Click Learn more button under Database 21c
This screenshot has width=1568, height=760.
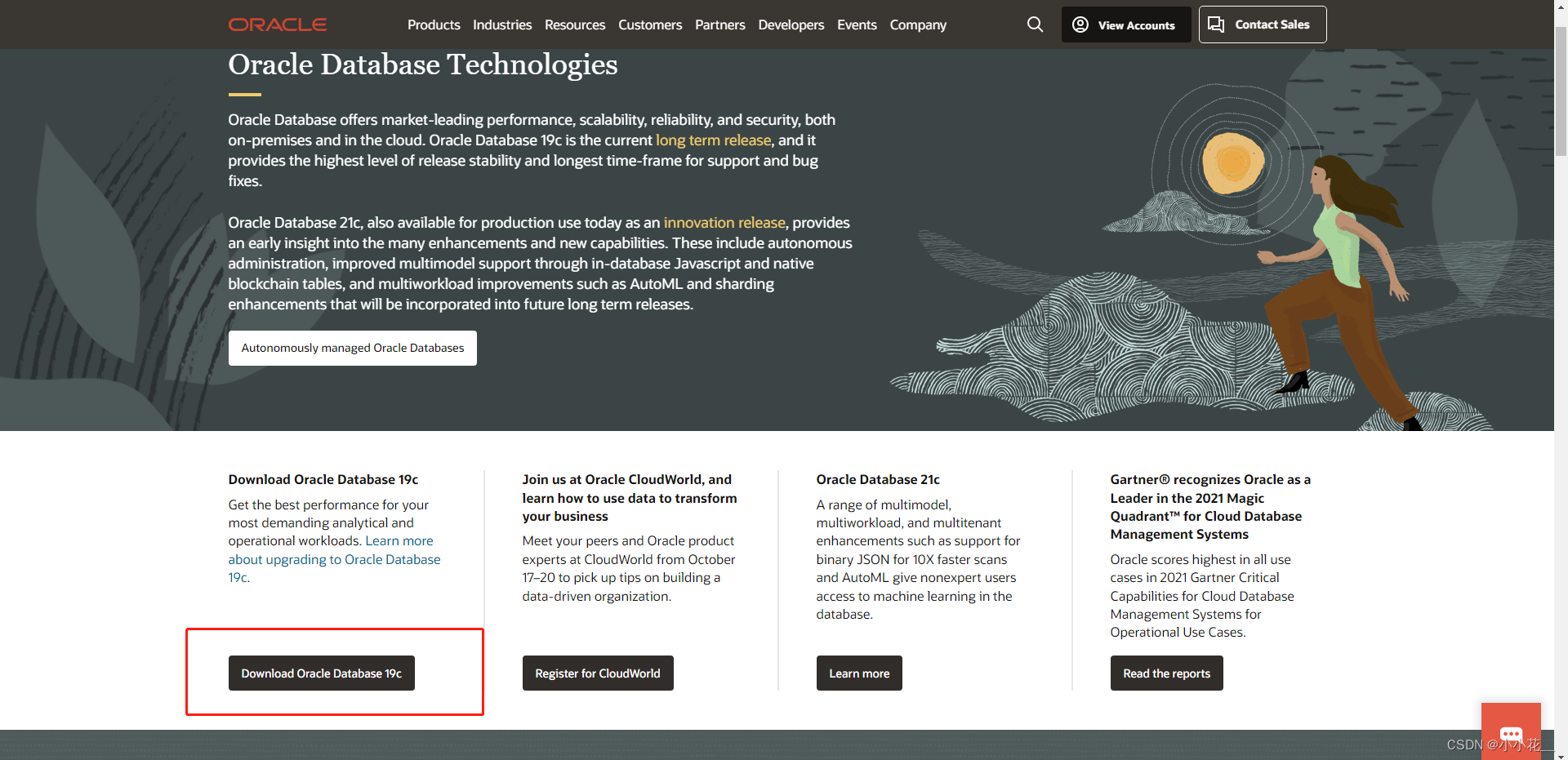tap(859, 673)
